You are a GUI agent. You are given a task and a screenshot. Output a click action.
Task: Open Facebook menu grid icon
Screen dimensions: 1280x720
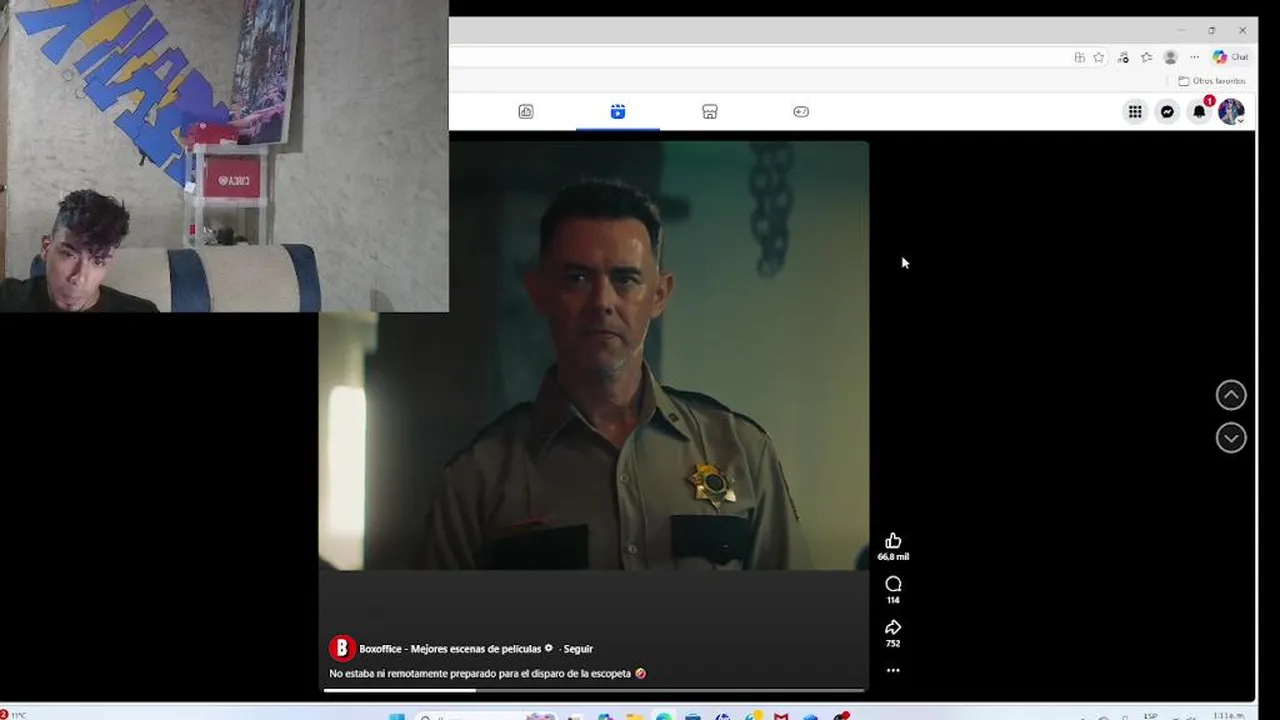pos(1135,112)
